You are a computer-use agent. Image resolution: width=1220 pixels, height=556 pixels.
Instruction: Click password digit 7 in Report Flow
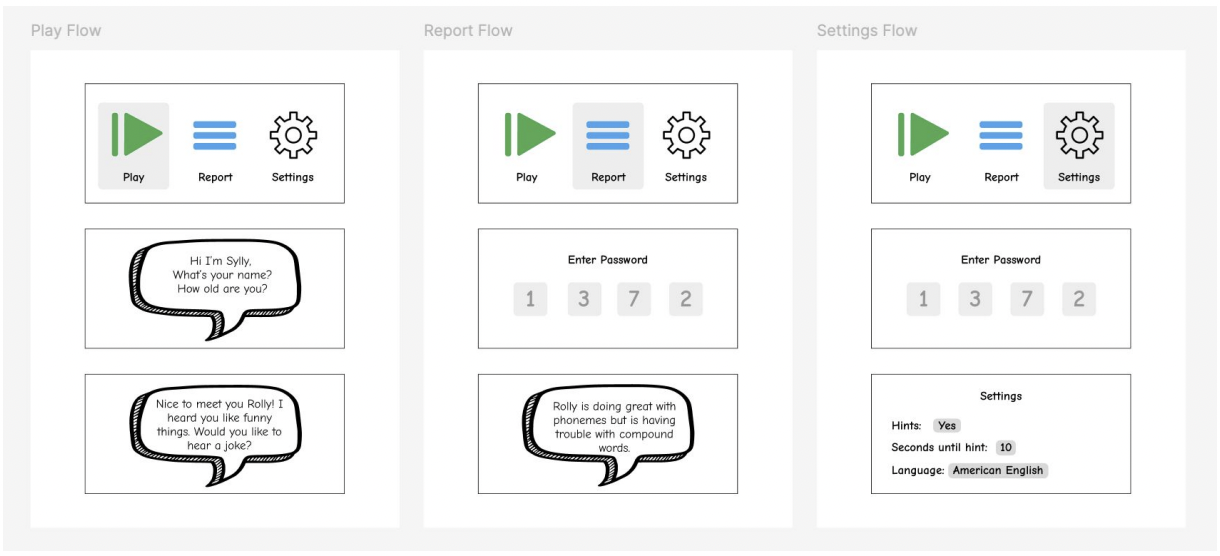point(633,299)
